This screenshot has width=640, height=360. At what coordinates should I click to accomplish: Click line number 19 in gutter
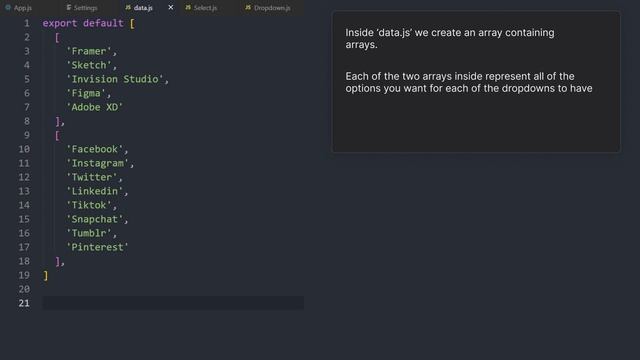24,275
